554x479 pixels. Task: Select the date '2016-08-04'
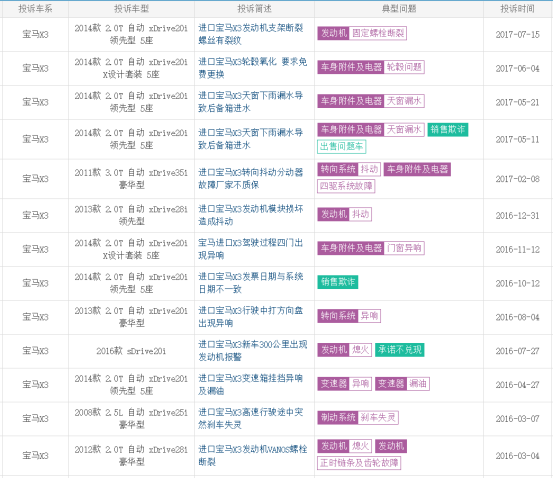(518, 318)
